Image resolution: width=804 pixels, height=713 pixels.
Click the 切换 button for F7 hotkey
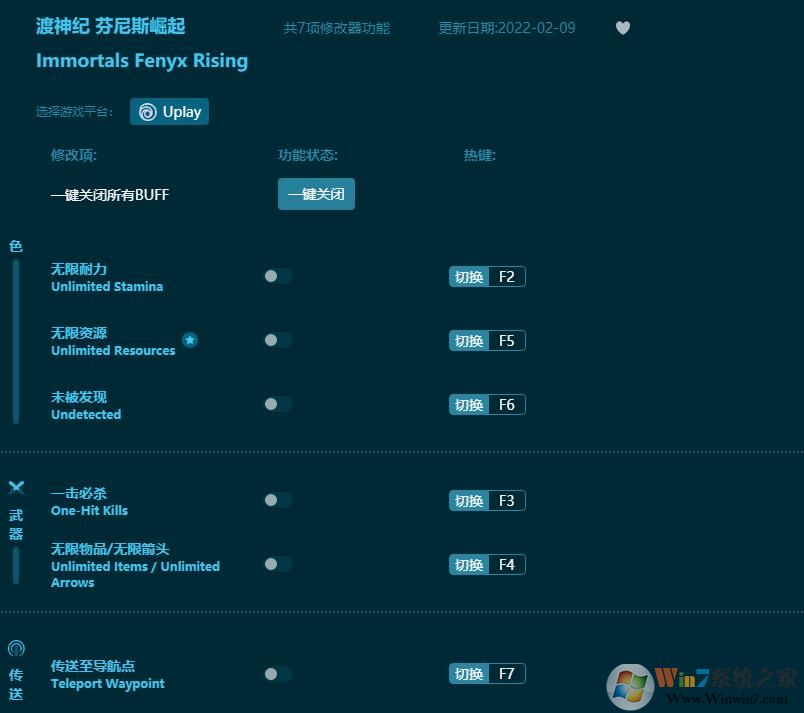[x=469, y=674]
